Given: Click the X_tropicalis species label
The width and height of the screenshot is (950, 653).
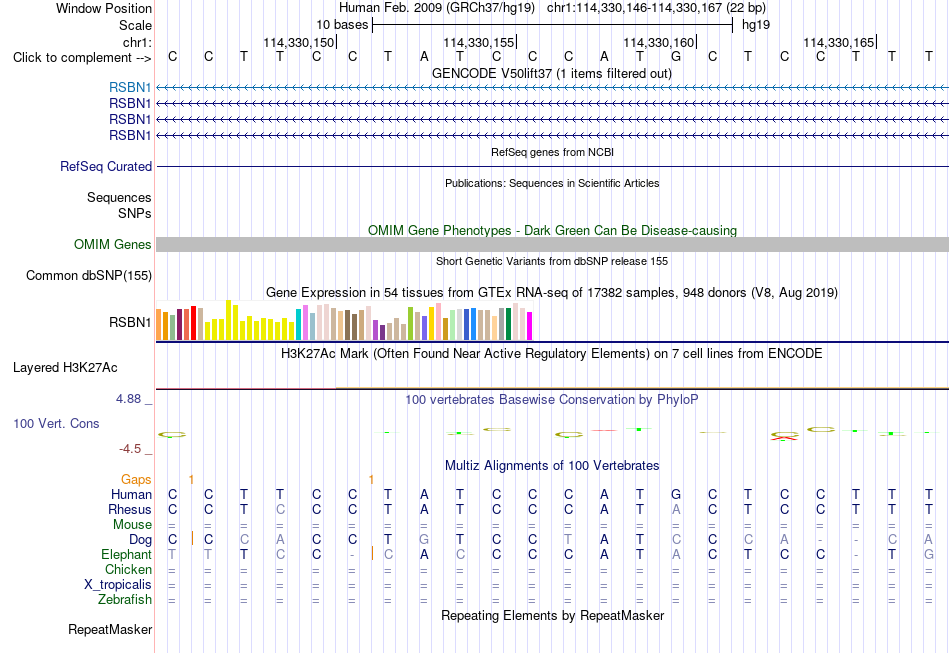Looking at the screenshot, I should tap(118, 585).
